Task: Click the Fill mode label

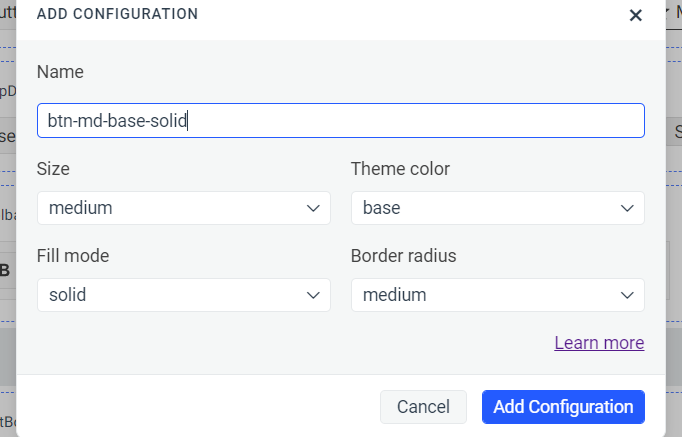Action: [73, 256]
